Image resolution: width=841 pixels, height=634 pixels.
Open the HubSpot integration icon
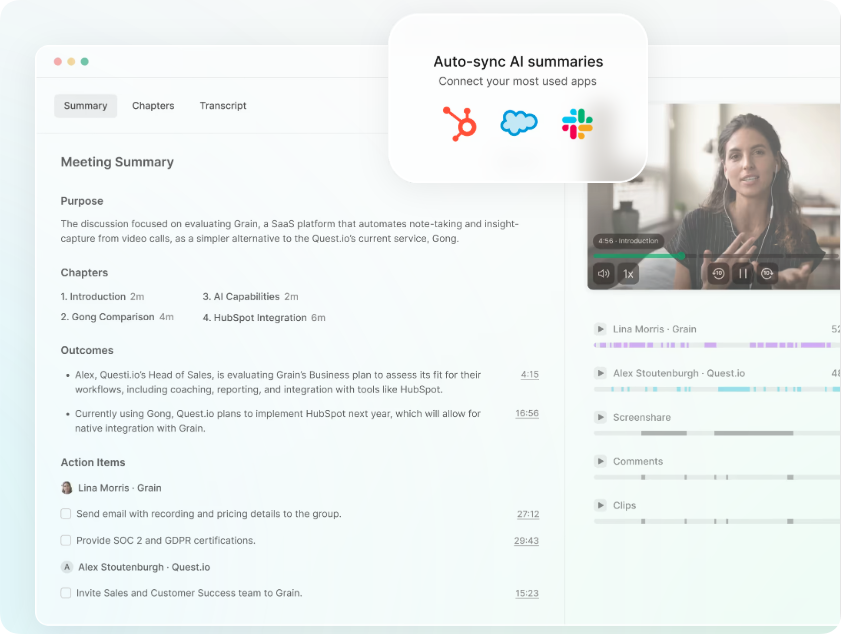tap(460, 123)
